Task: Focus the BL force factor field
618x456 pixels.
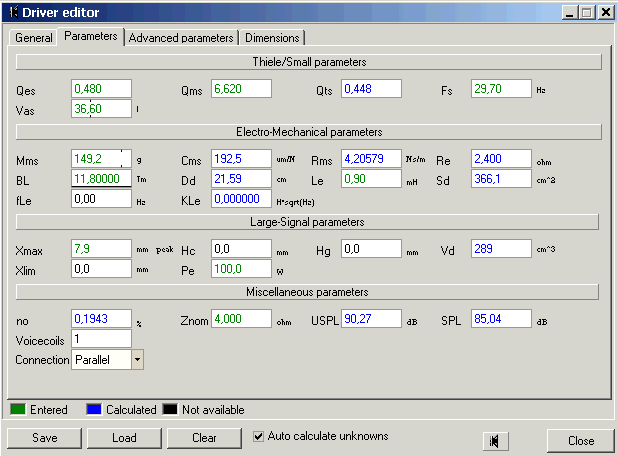Action: click(101, 179)
